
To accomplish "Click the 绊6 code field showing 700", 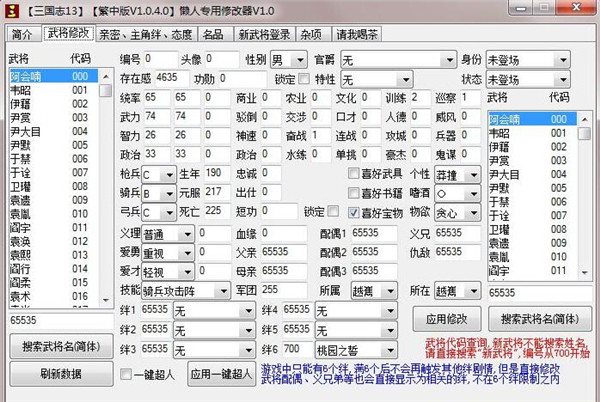I will pyautogui.click(x=297, y=349).
